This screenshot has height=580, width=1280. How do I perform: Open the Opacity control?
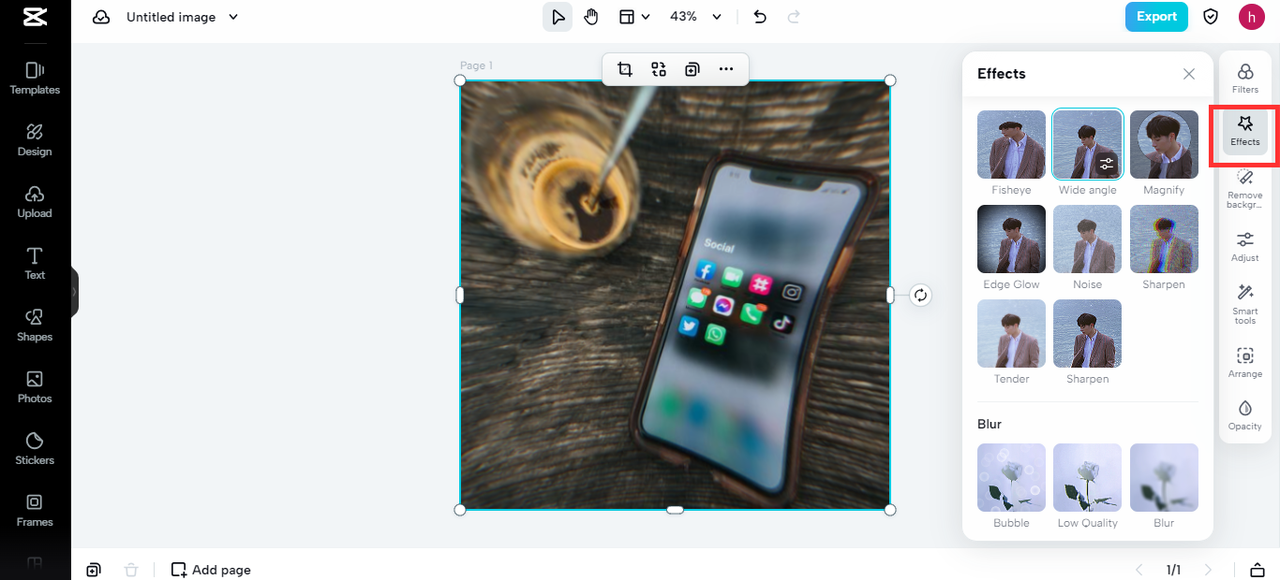tap(1245, 415)
